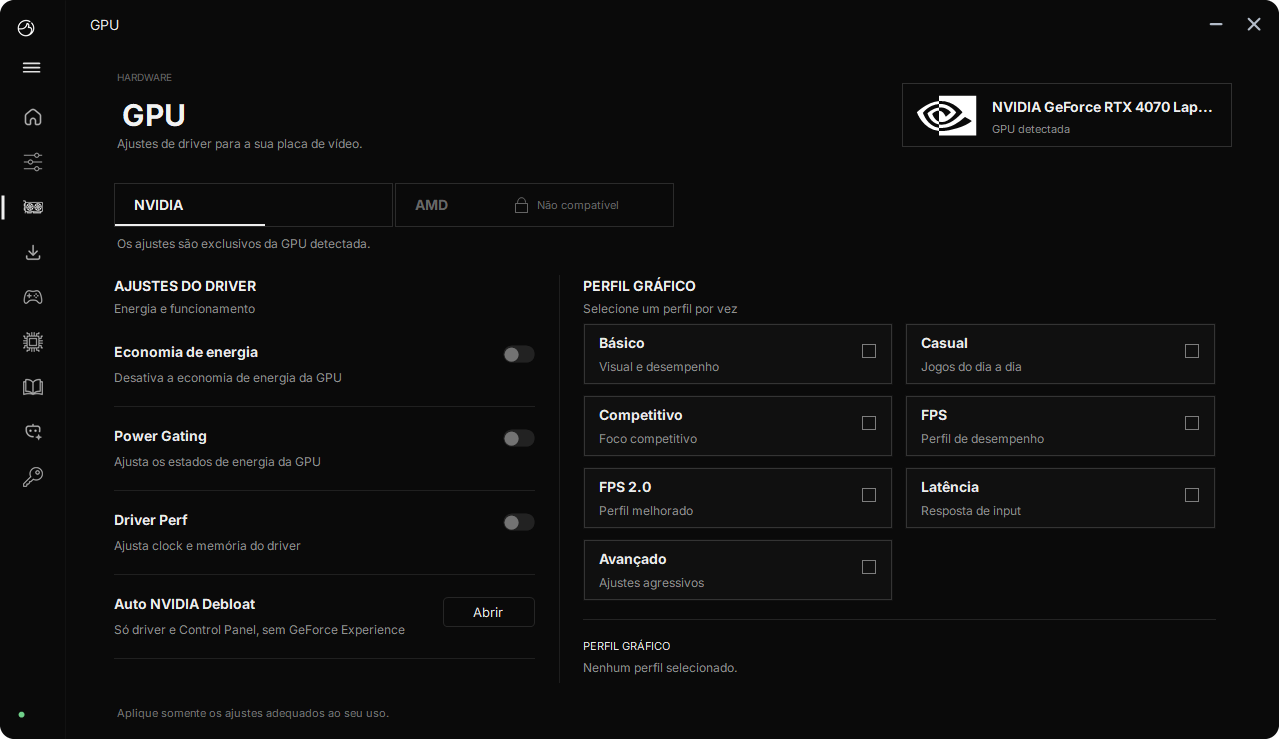
Task: Open the CPU chip sidebar icon
Action: [33, 342]
